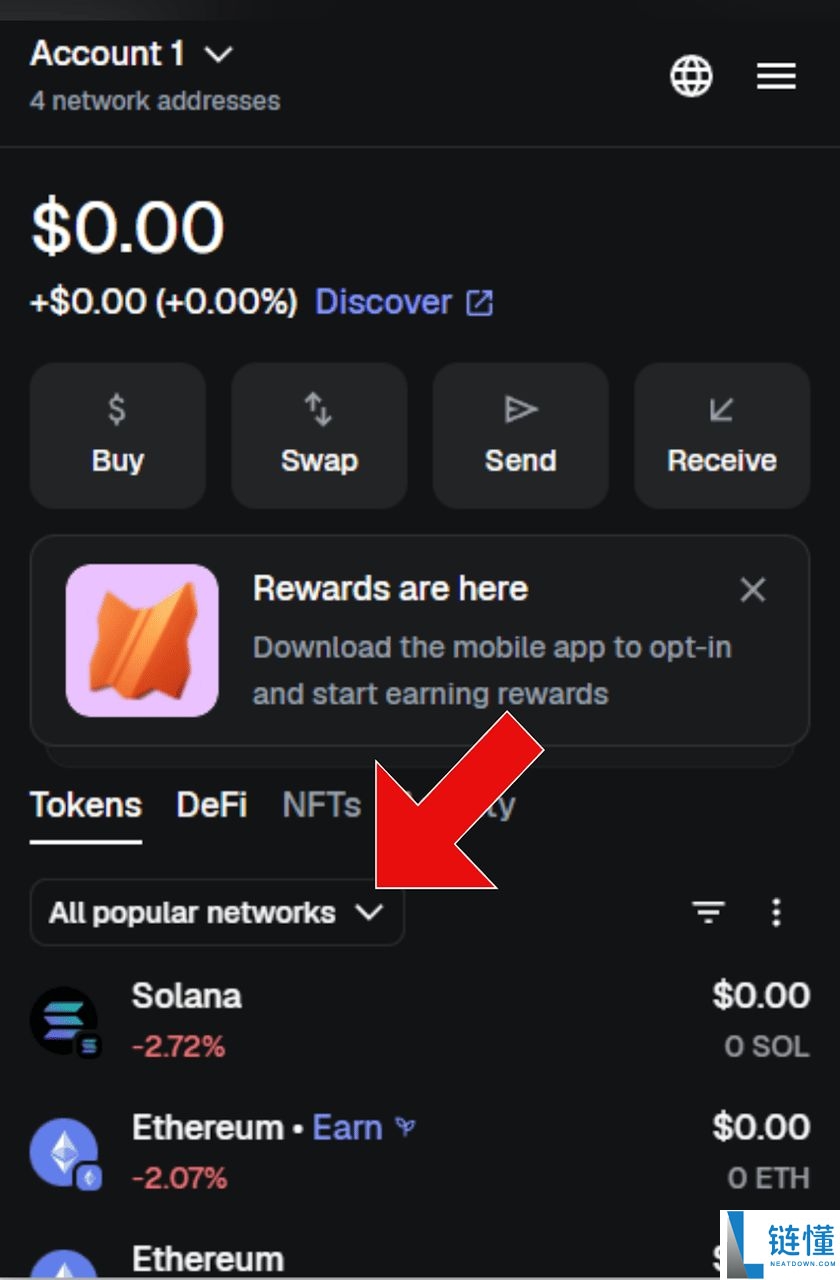
Task: Click the Buy dollar icon
Action: pos(117,408)
